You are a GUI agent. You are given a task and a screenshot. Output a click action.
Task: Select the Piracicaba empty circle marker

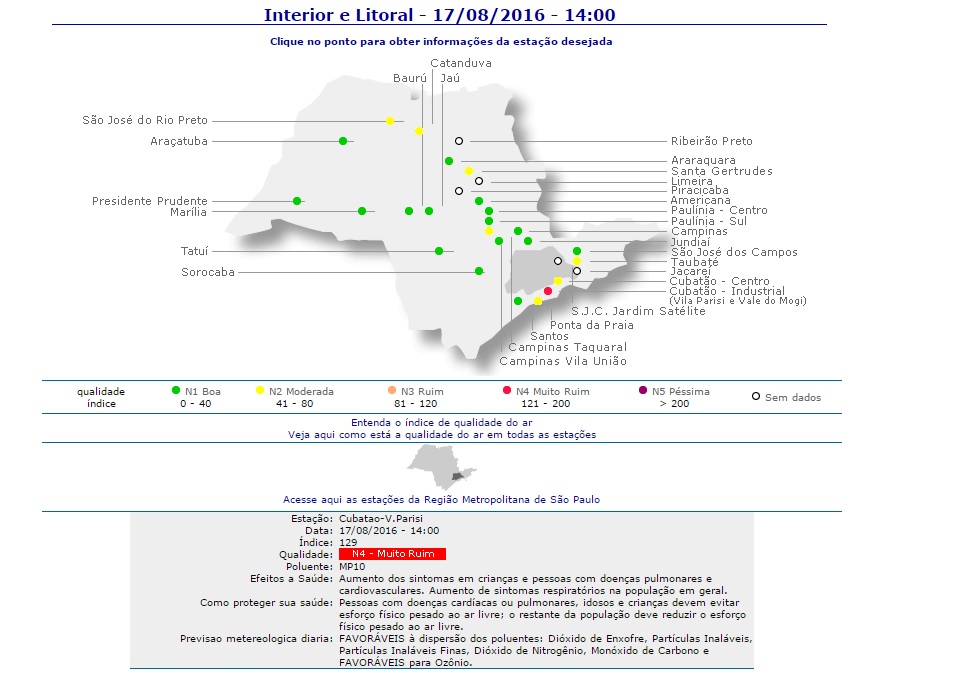click(459, 191)
